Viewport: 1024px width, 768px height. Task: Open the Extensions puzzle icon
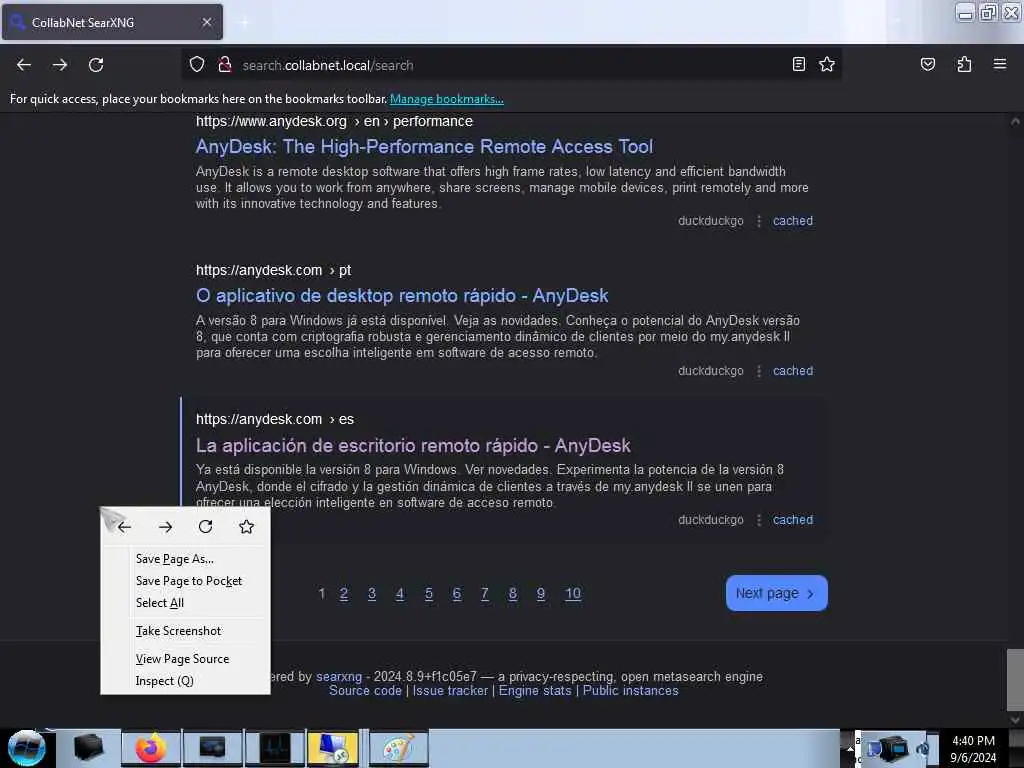[x=964, y=64]
